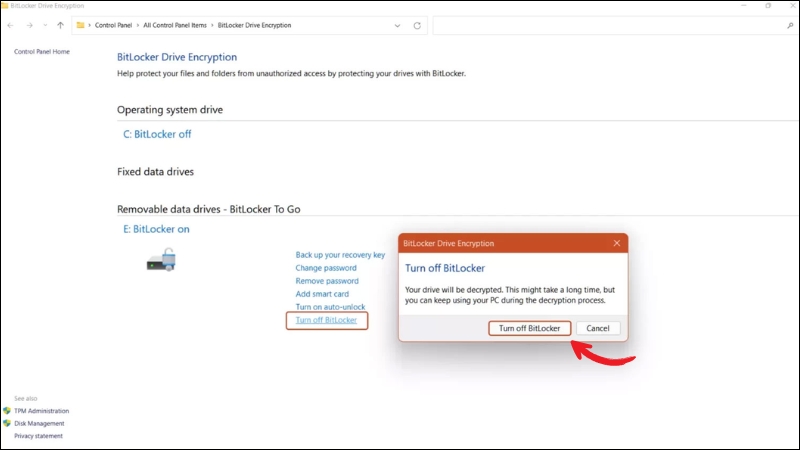Expand C: BitLocker off drive
Viewport: 800px width, 450px height.
[157, 134]
